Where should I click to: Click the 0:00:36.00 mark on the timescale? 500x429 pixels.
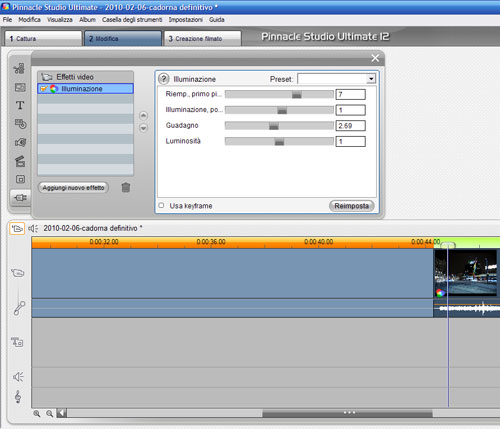(211, 242)
